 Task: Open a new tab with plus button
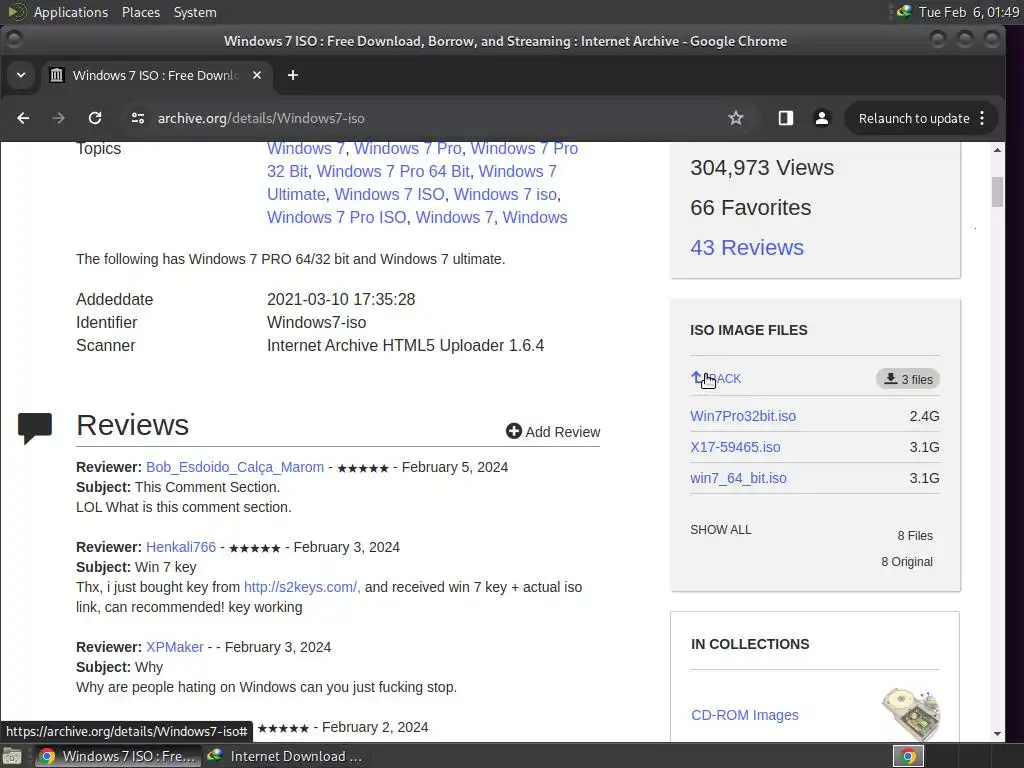(293, 75)
